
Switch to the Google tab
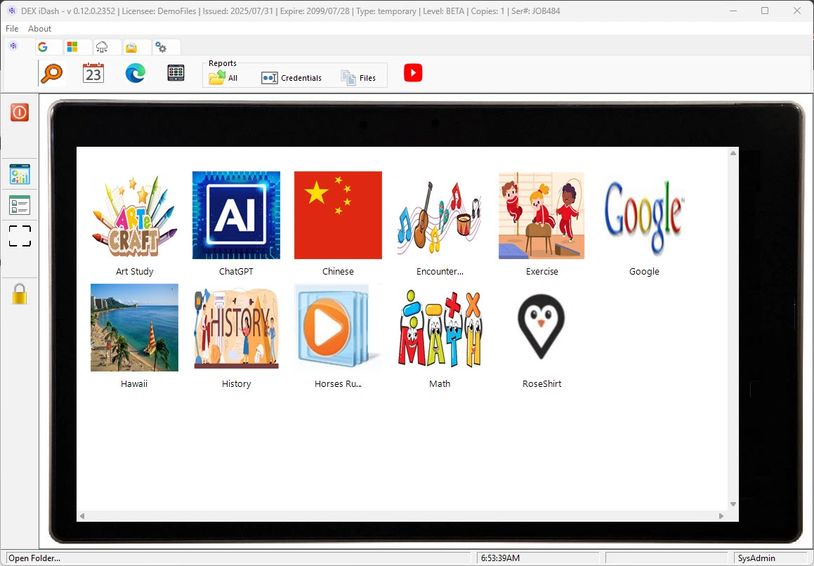pos(43,47)
